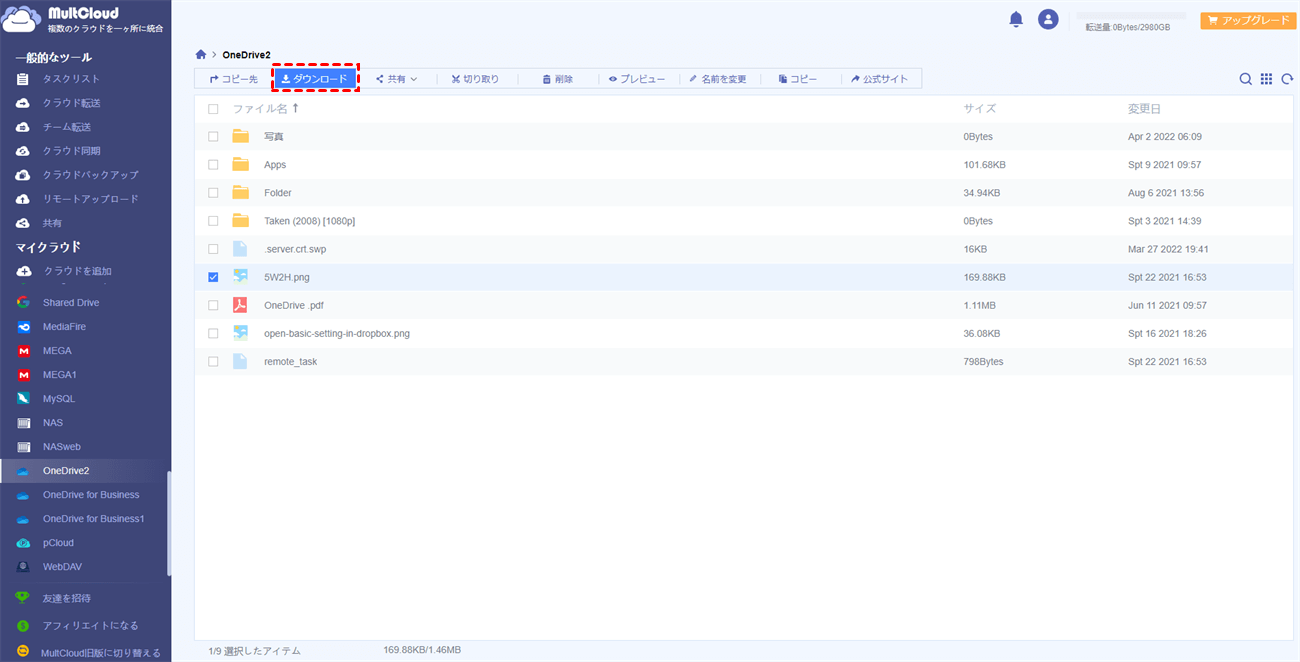Click the MediaFire cloud icon
Viewport: 1300px width, 662px height.
23,326
